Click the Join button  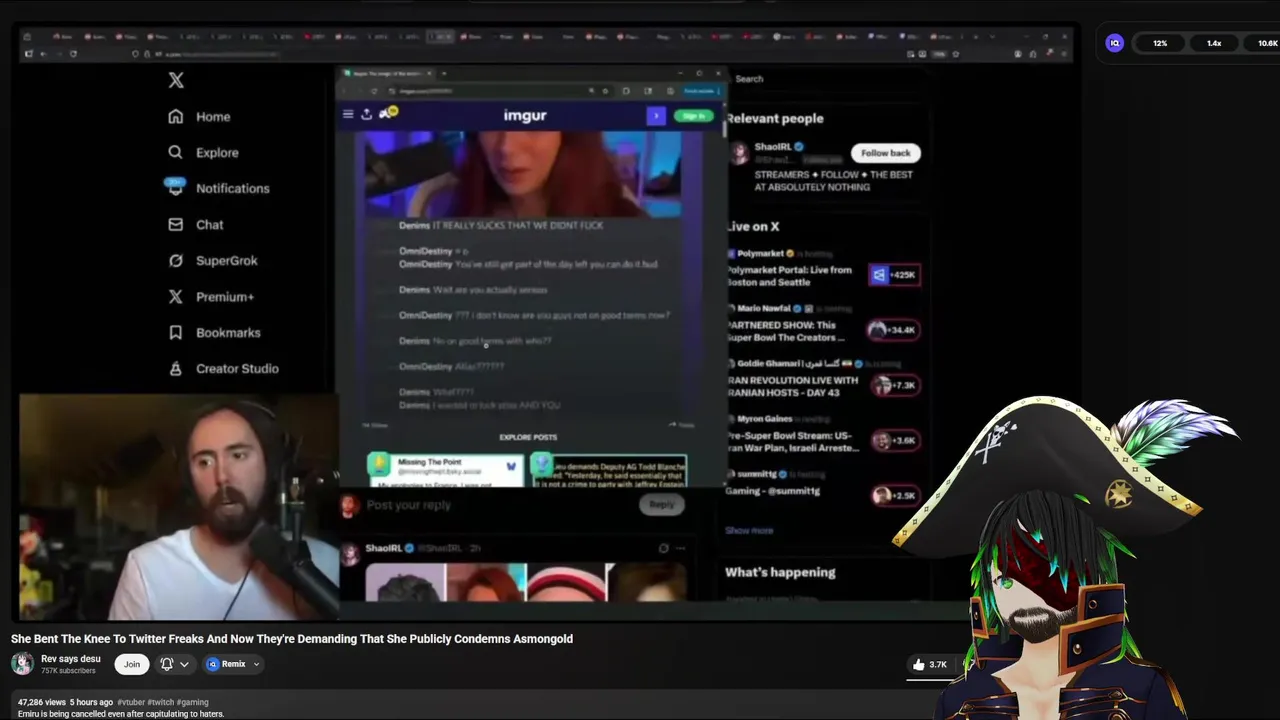pyautogui.click(x=131, y=664)
